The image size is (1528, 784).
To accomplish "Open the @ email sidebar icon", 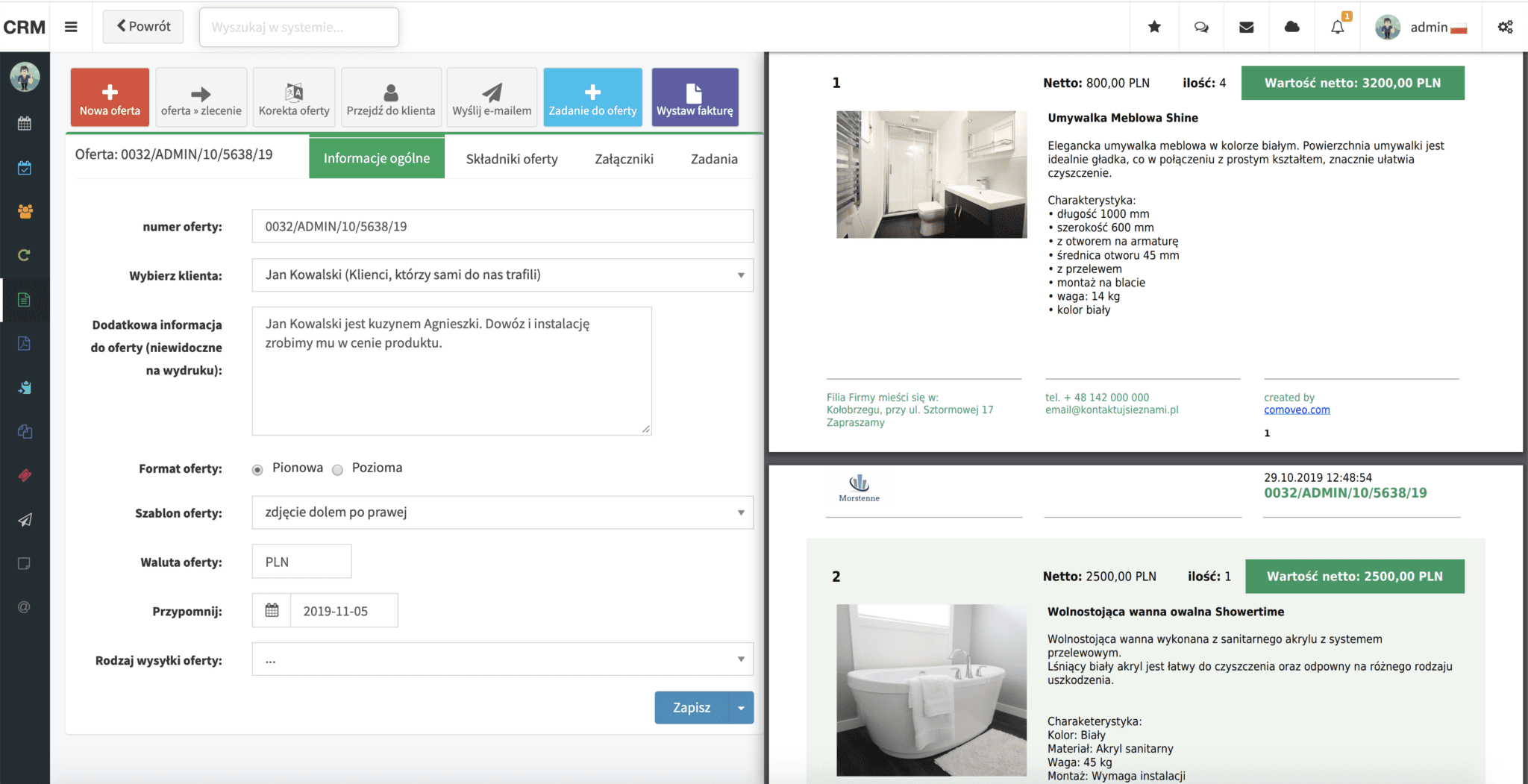I will [x=25, y=607].
